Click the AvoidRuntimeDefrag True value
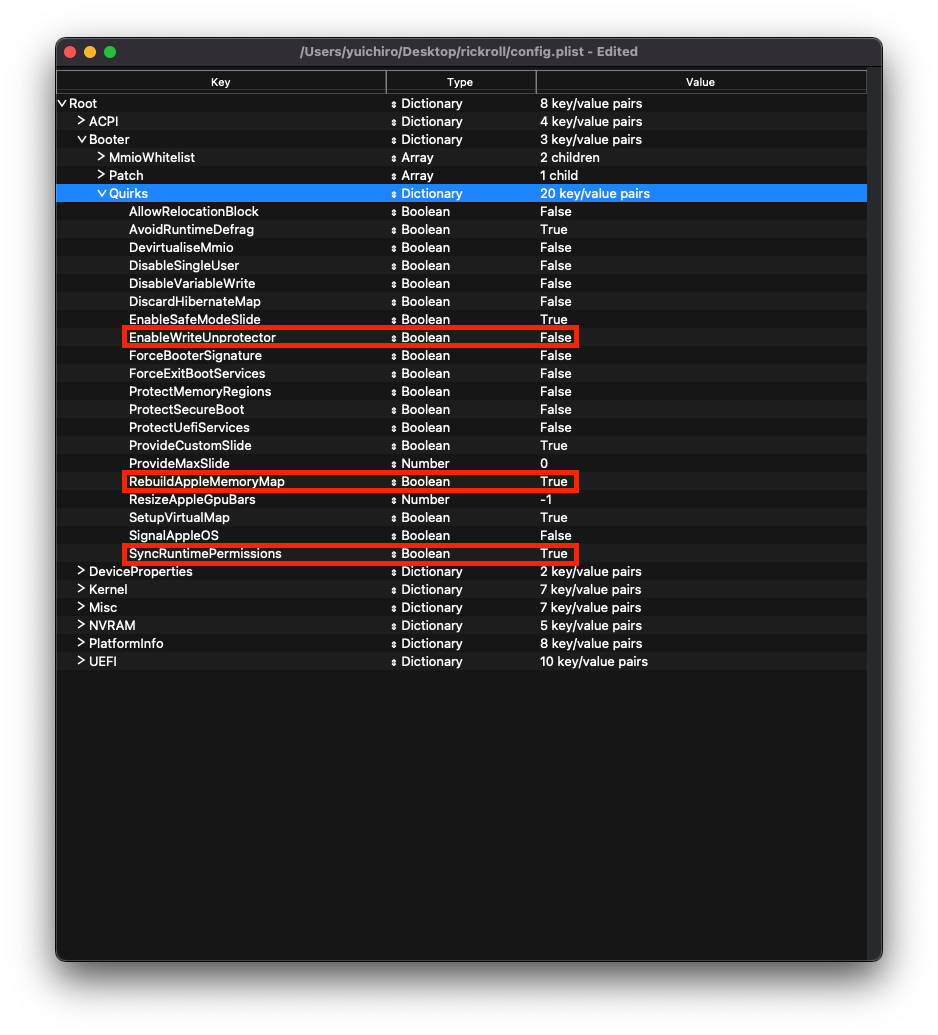938x1035 pixels. (553, 230)
